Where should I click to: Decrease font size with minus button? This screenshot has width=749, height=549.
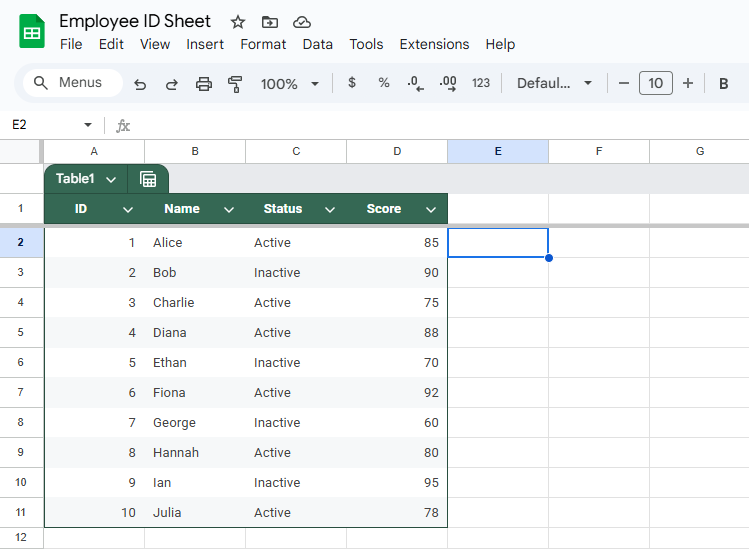623,83
